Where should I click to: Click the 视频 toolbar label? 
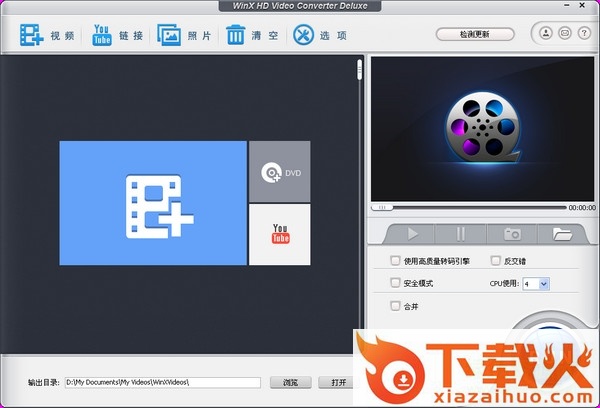(62, 36)
